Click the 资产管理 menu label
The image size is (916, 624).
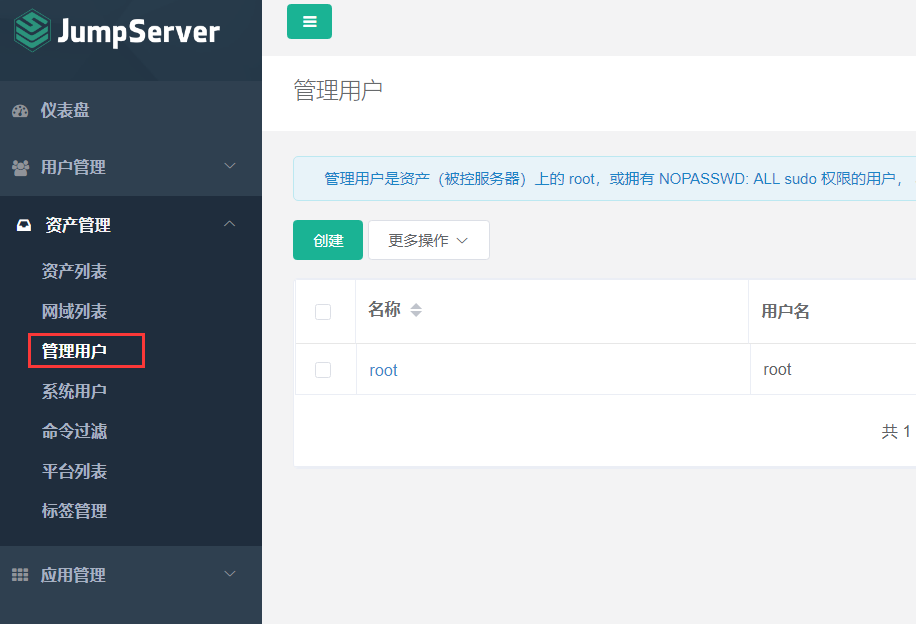(78, 225)
